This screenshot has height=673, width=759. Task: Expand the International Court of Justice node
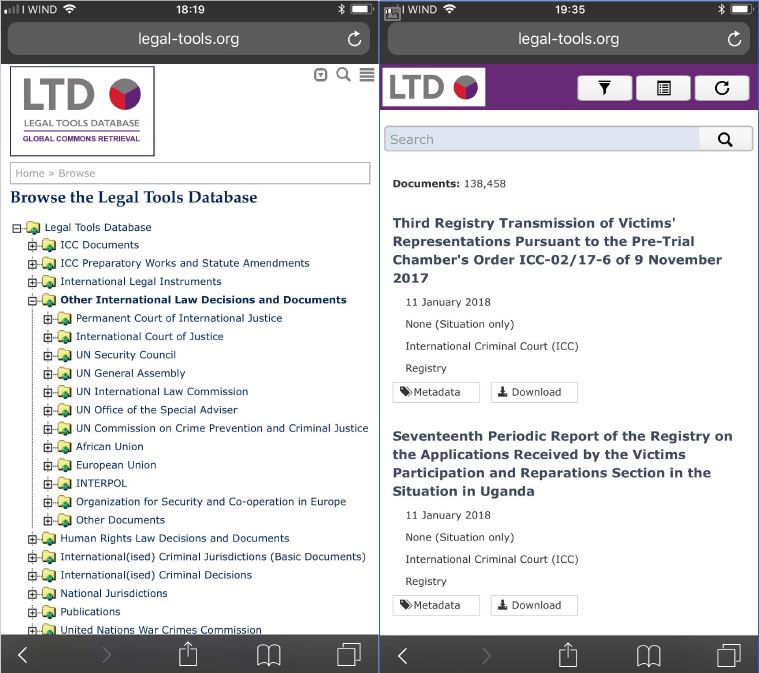48,337
